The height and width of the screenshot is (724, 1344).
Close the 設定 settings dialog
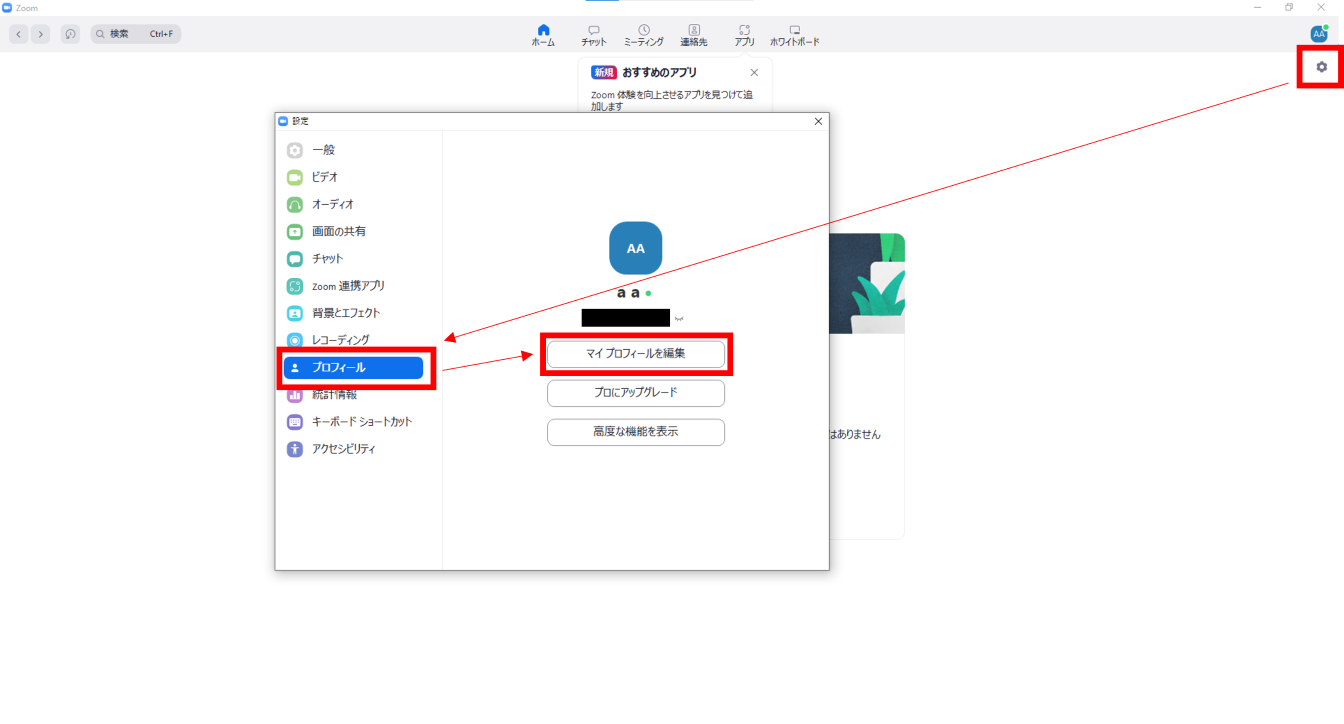818,121
